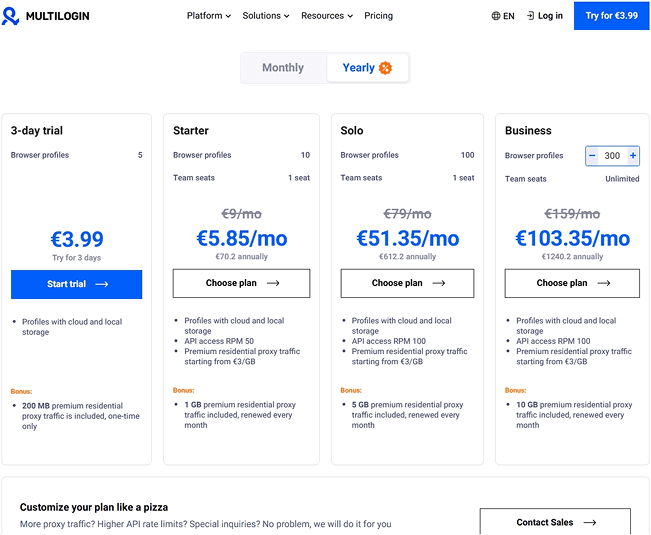Click the orange discount badge on Yearly
Image resolution: width=651 pixels, height=535 pixels.
pyautogui.click(x=385, y=68)
